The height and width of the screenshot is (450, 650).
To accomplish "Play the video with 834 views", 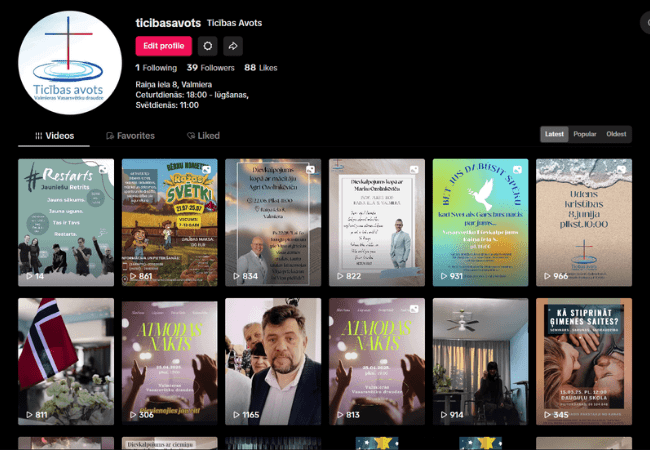I will click(273, 222).
